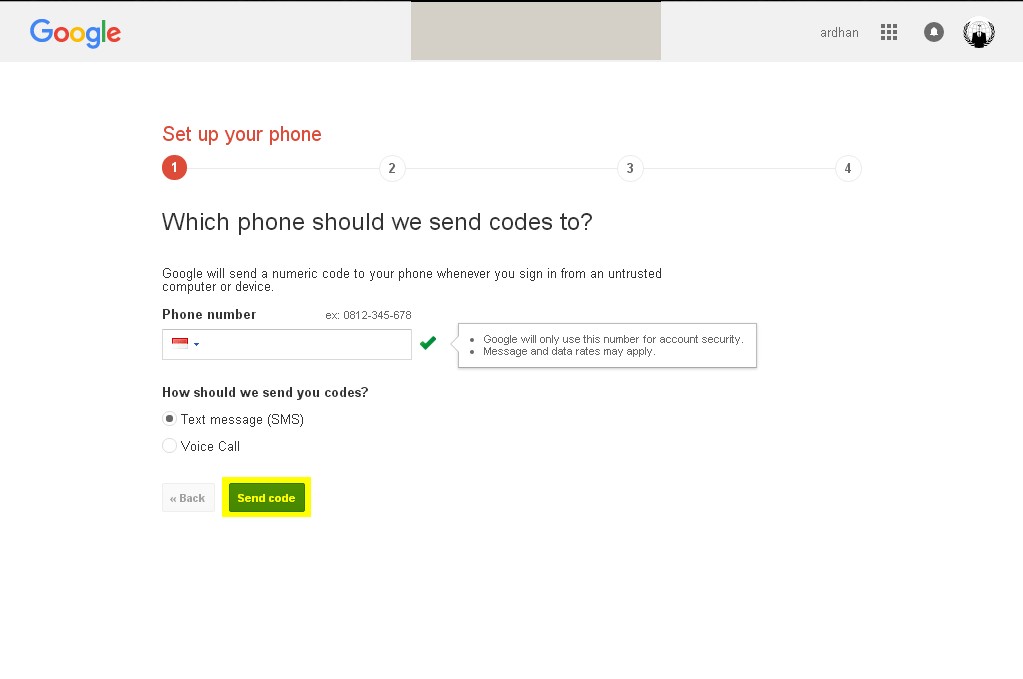
Task: Open the notifications bell
Action: pos(933,32)
